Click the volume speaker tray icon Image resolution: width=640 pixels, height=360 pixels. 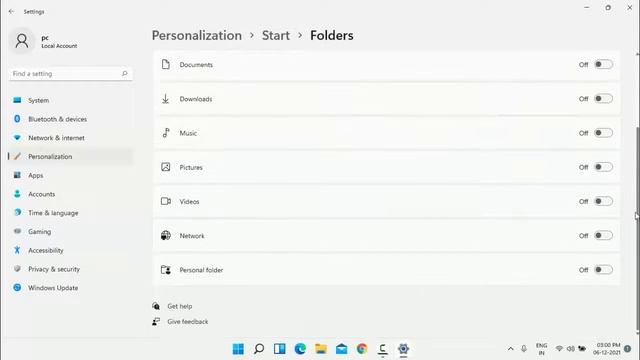click(x=571, y=349)
